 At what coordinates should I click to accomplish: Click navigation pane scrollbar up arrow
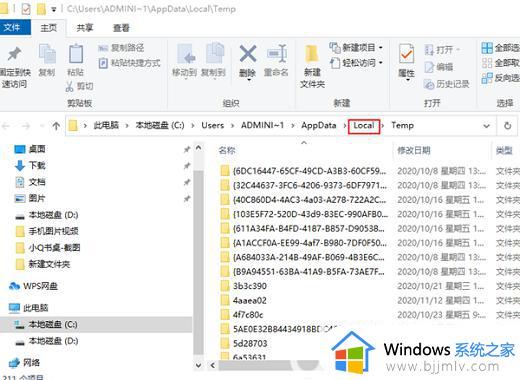198,148
